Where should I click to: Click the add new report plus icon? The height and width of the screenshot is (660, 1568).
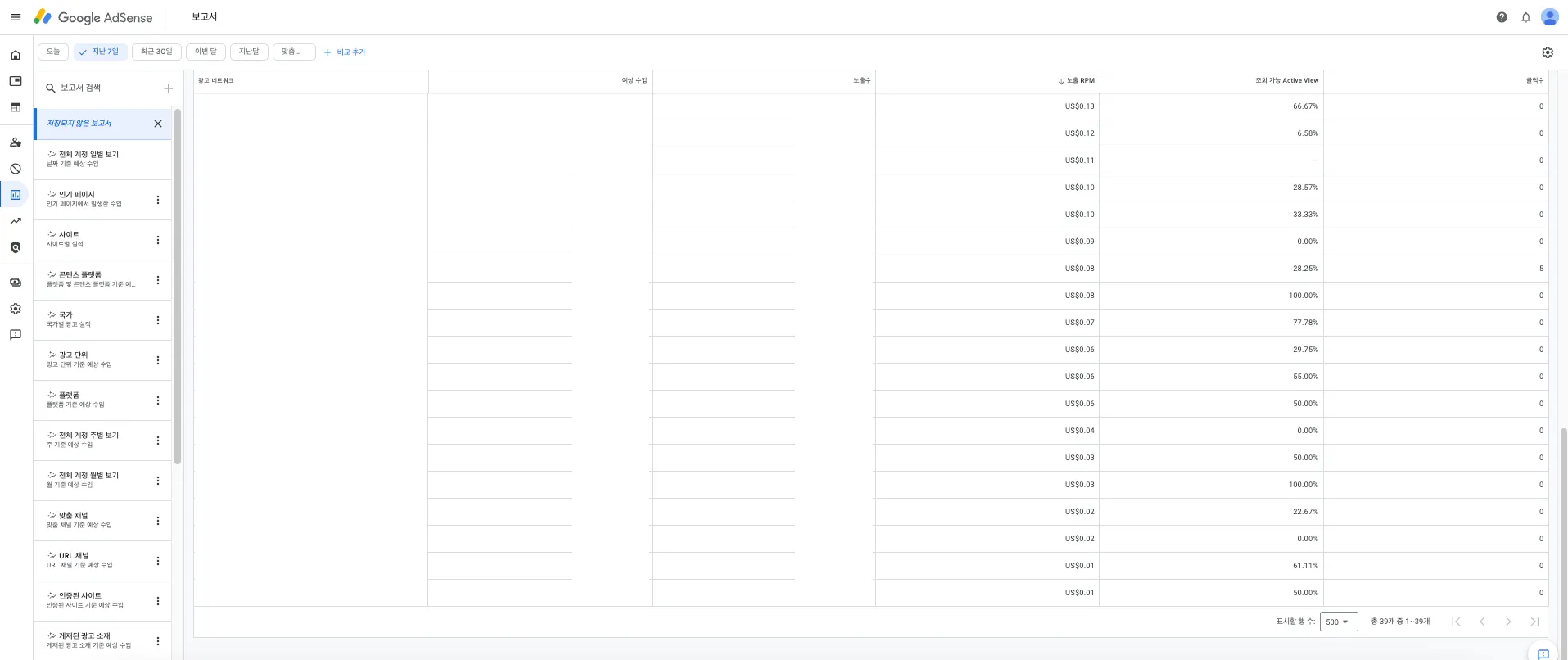pyautogui.click(x=168, y=88)
